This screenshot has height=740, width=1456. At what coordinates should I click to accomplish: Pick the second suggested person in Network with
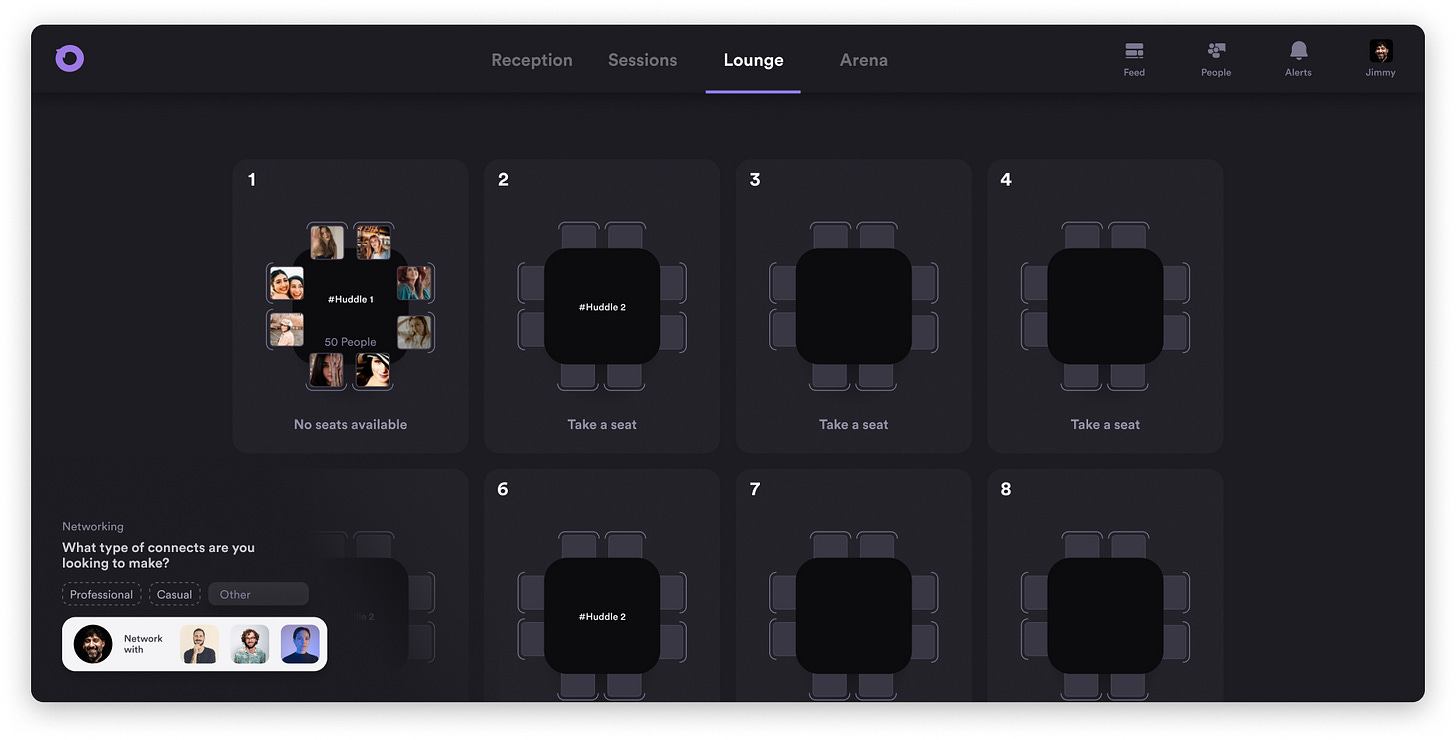[x=250, y=644]
